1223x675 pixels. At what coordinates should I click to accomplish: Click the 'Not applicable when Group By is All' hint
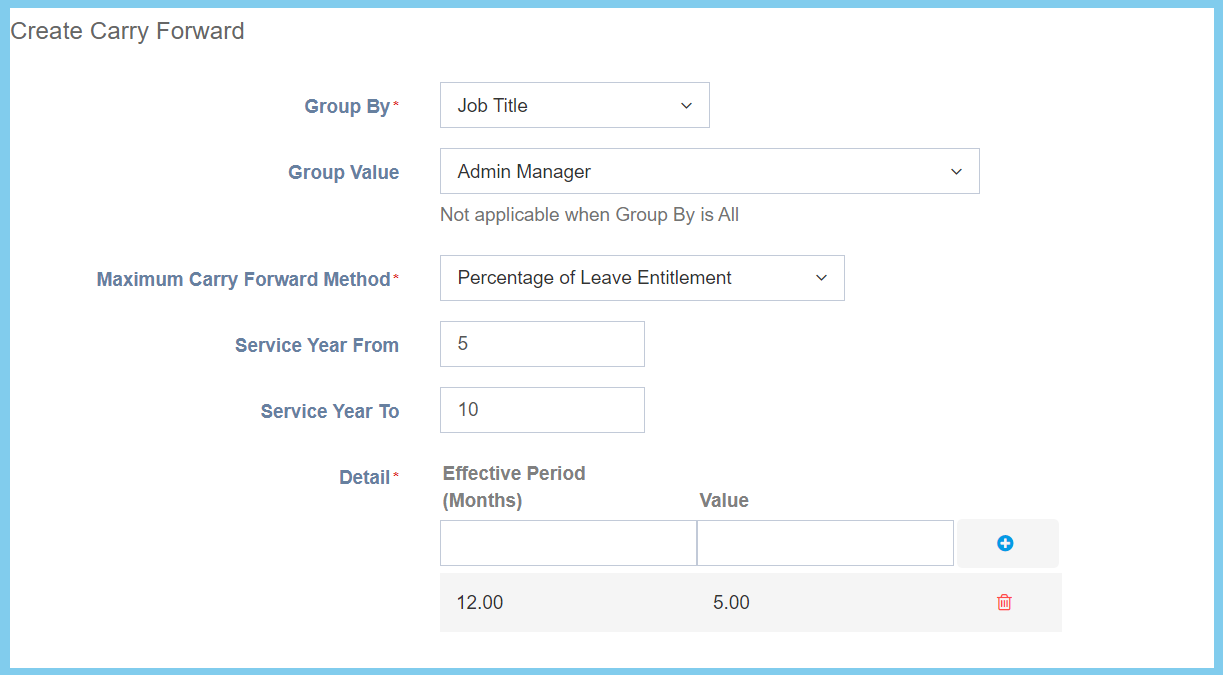(589, 214)
